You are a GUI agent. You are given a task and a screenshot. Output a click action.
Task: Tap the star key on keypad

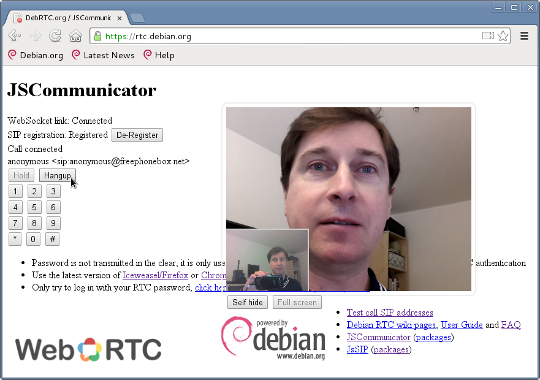click(15, 239)
